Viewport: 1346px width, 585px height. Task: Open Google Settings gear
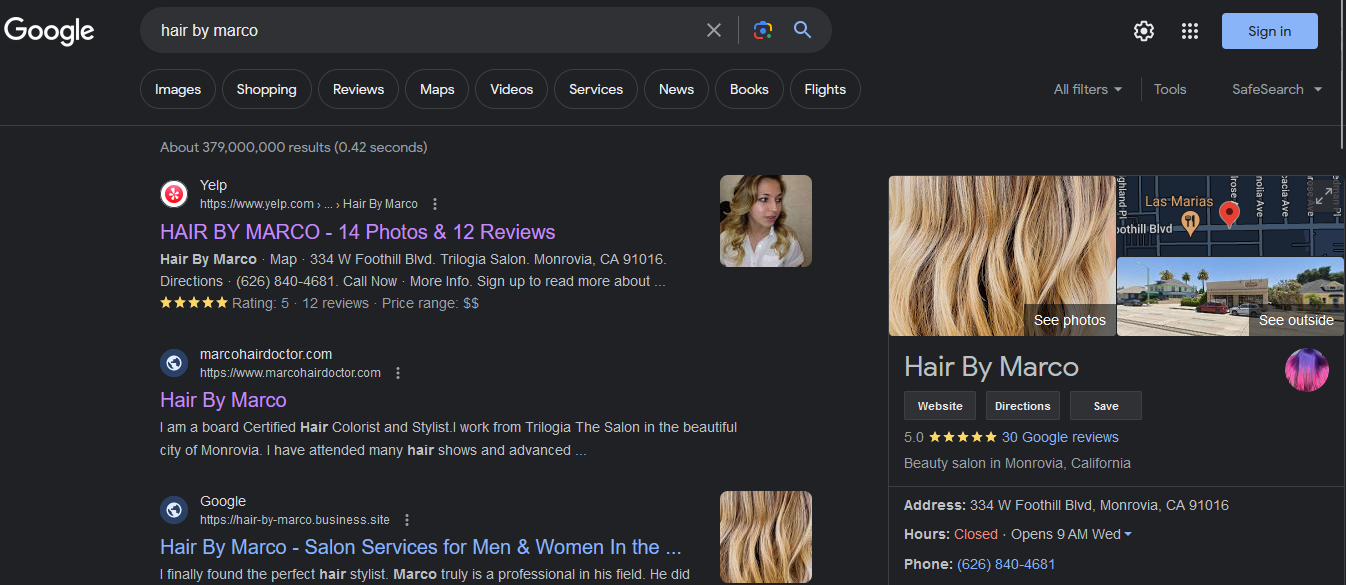coord(1143,31)
